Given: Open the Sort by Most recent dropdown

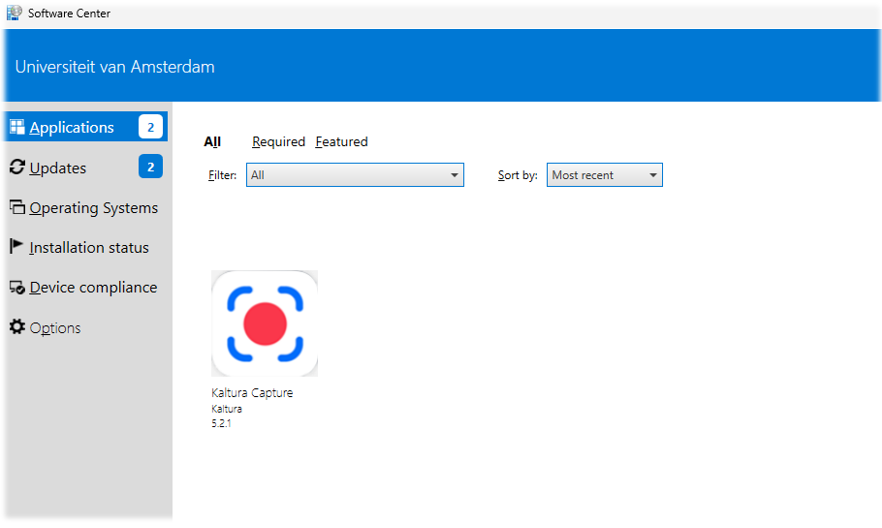Looking at the screenshot, I should [605, 175].
